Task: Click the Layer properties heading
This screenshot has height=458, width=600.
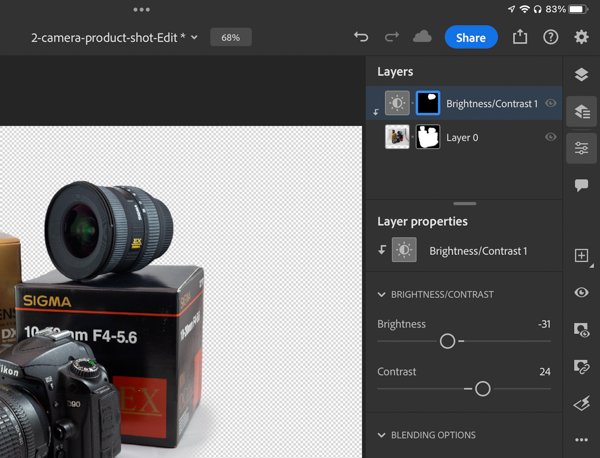Action: coord(422,221)
